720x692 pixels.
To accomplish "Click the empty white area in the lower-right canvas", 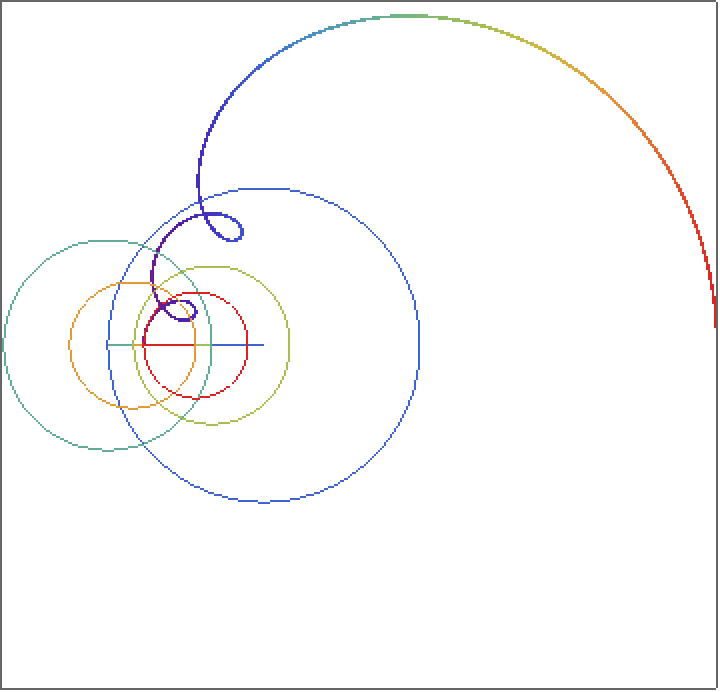I will click(x=560, y=580).
